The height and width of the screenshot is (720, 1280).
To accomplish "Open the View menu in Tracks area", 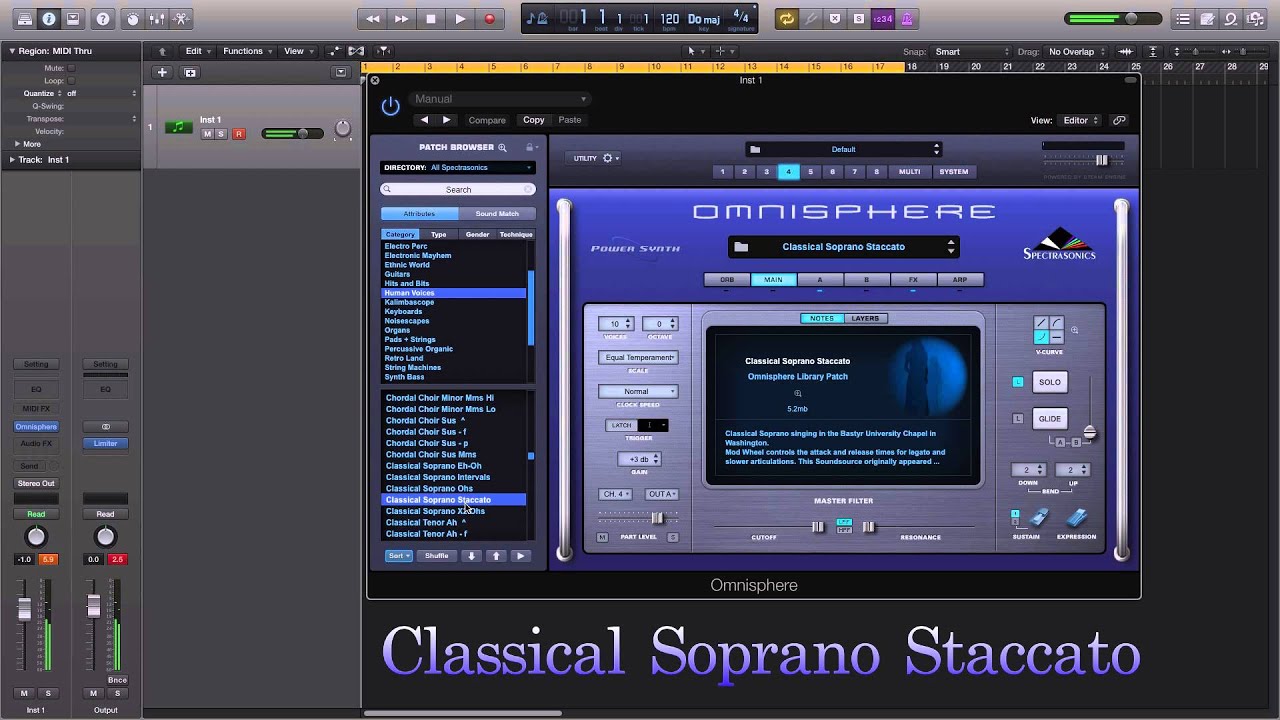I will 298,51.
